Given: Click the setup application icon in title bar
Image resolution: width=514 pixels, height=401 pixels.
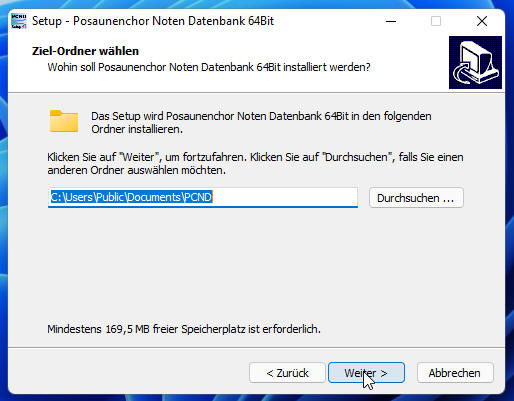Looking at the screenshot, I should coord(19,21).
